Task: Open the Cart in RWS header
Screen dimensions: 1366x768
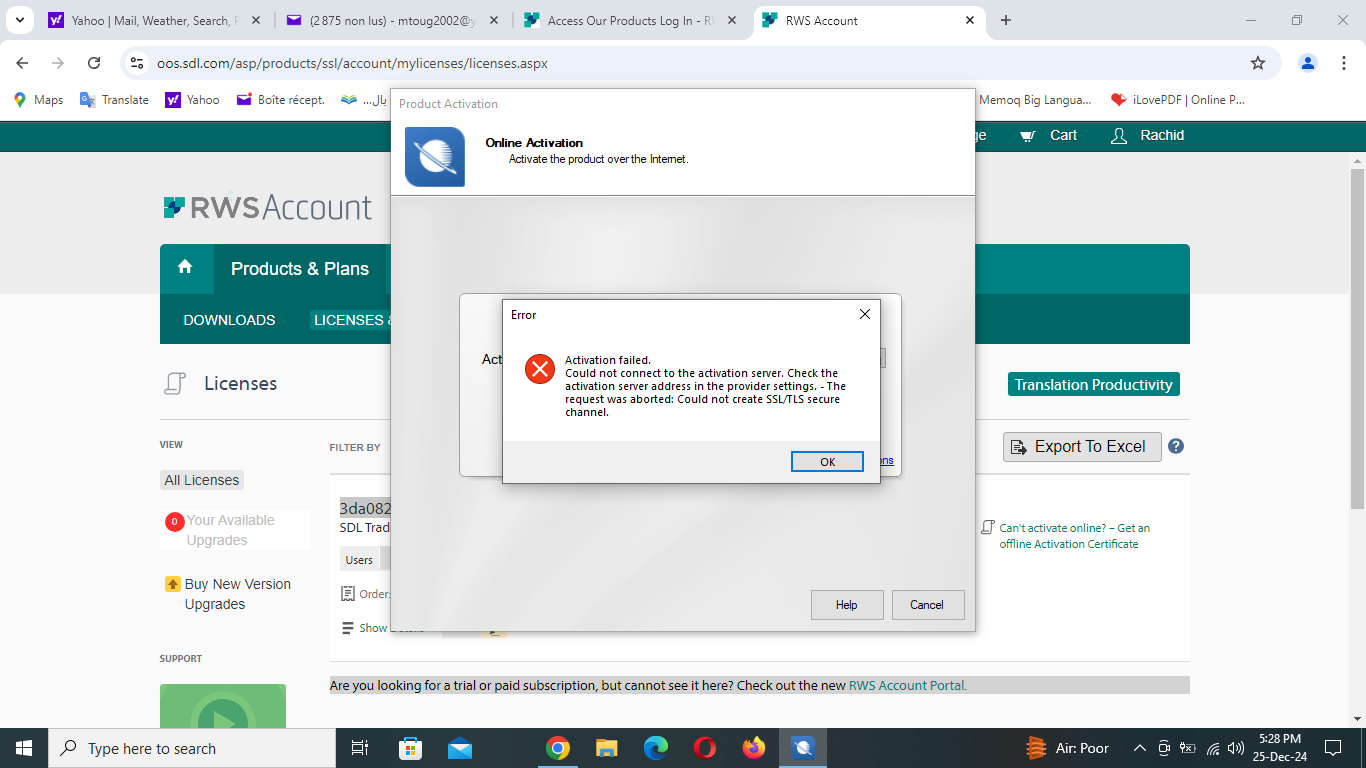Action: [x=1049, y=135]
